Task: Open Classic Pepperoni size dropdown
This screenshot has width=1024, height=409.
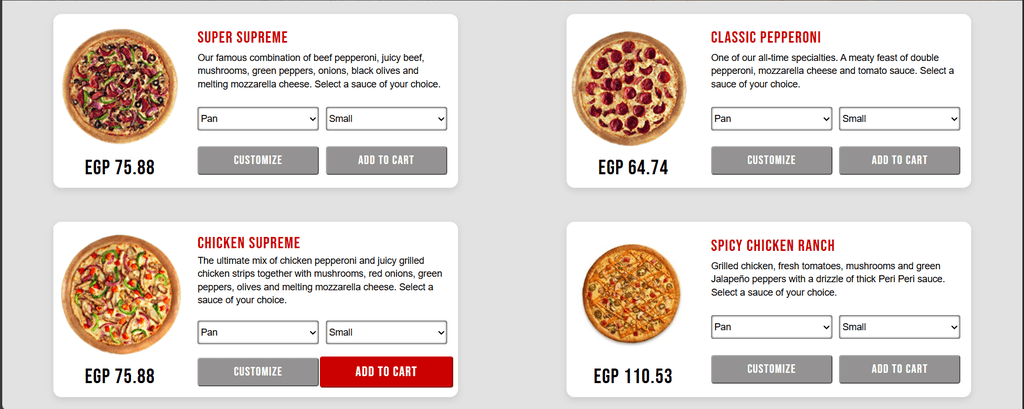Action: point(899,119)
